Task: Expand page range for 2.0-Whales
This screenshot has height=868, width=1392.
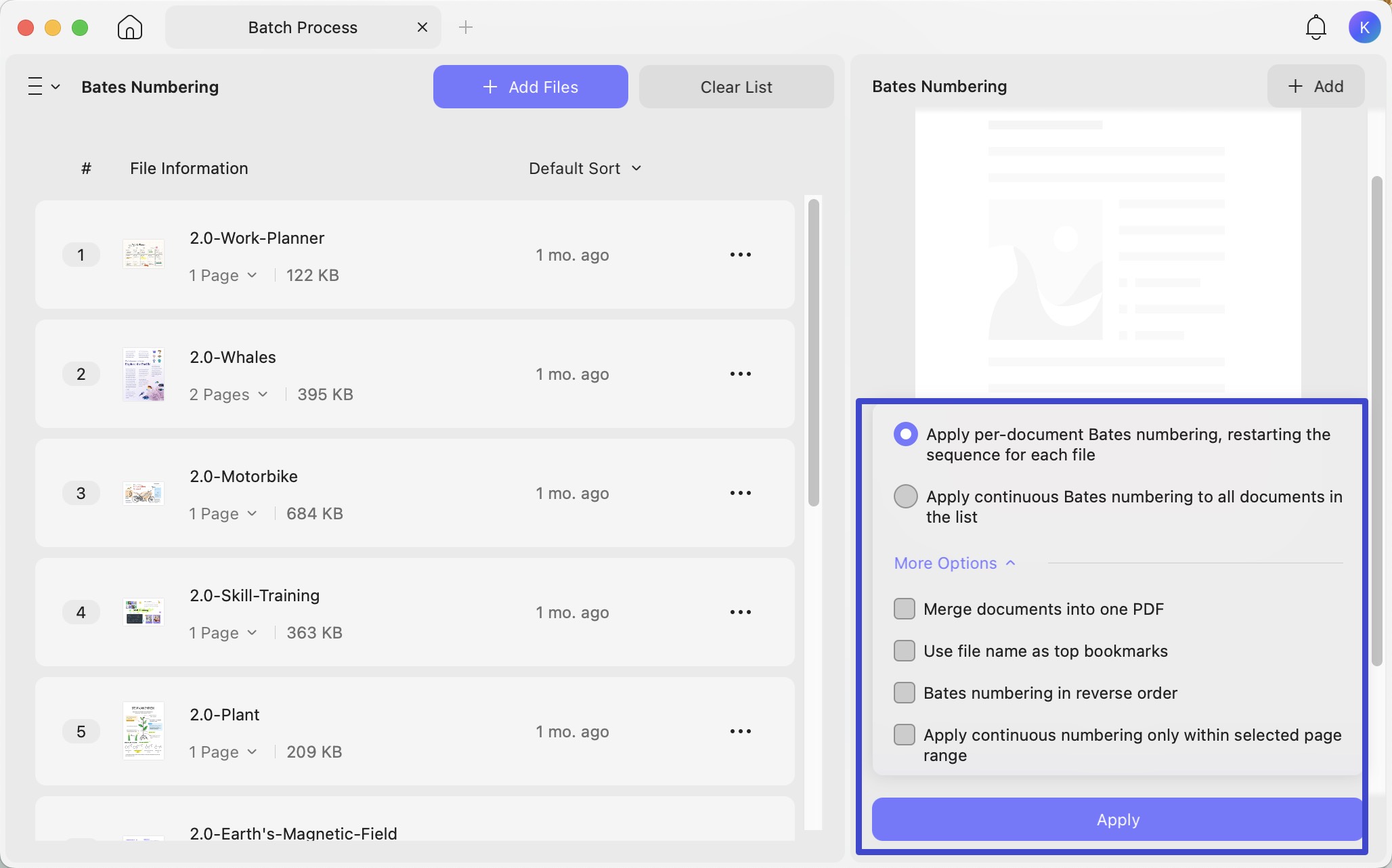Action: coord(229,394)
